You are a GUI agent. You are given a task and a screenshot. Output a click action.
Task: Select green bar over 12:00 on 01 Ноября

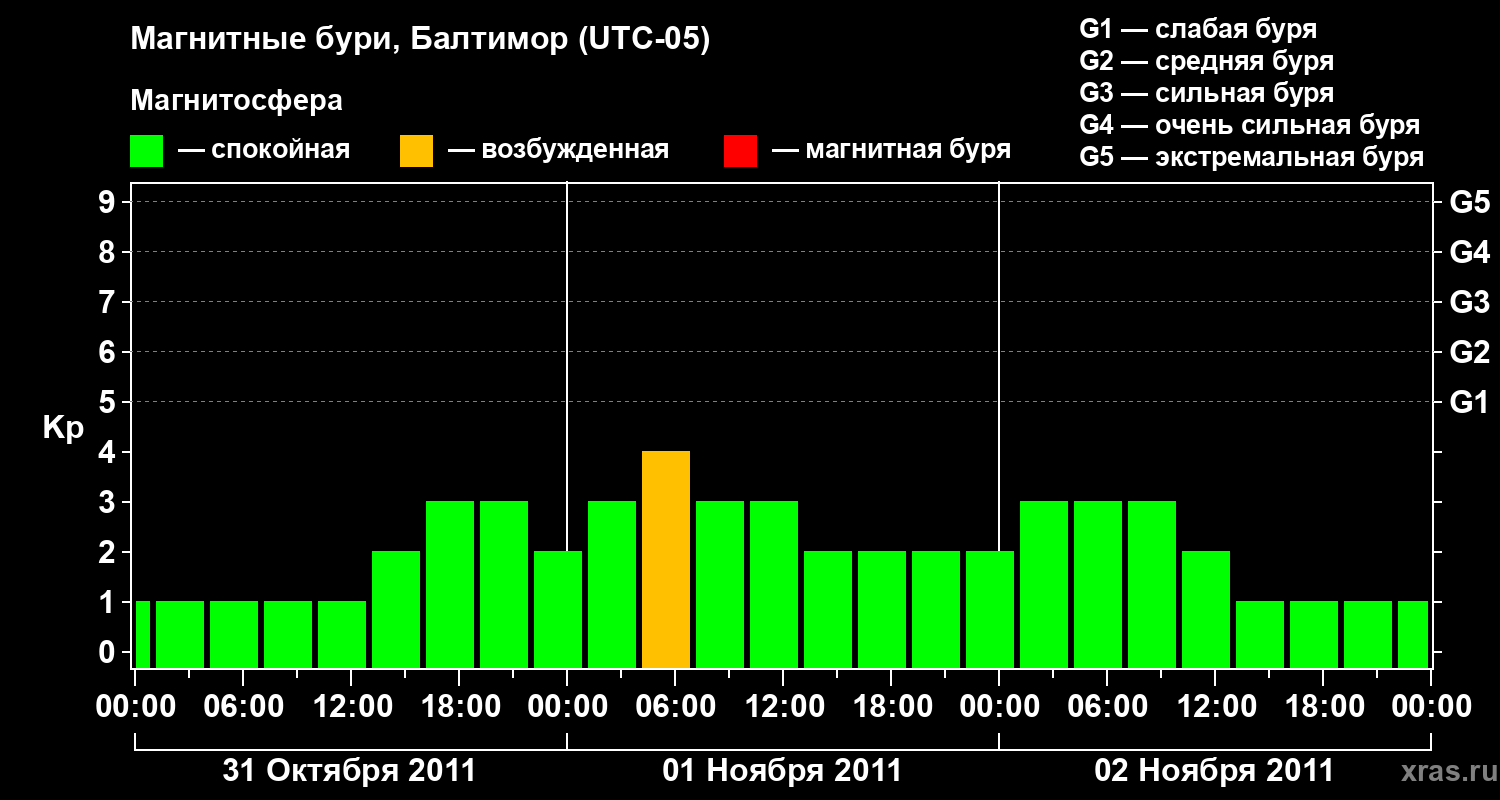(x=774, y=585)
